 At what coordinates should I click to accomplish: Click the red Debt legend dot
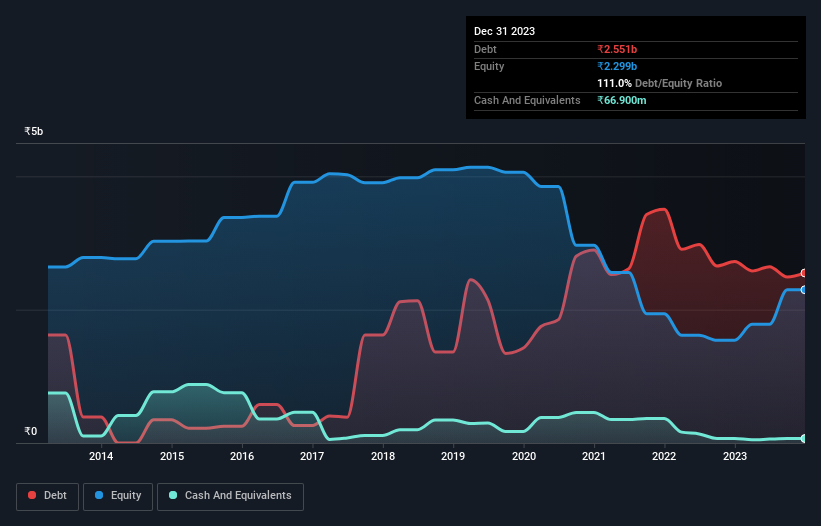pyautogui.click(x=32, y=495)
